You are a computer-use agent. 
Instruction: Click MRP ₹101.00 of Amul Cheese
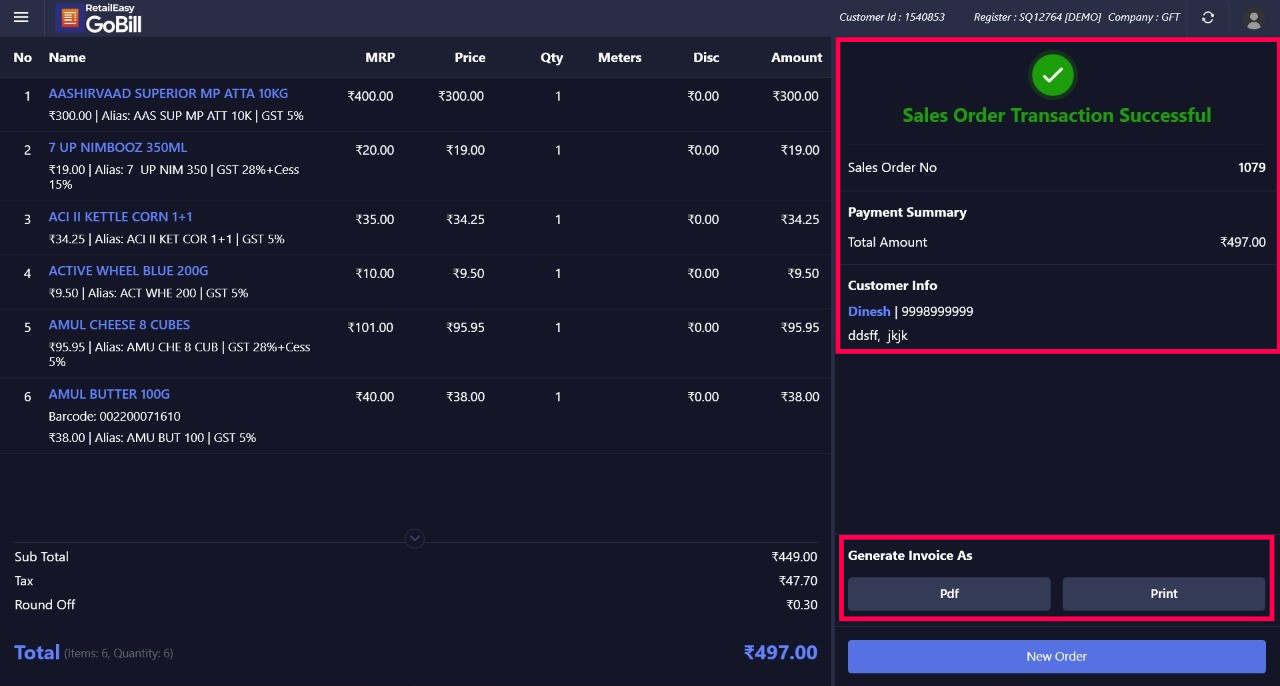tap(371, 327)
